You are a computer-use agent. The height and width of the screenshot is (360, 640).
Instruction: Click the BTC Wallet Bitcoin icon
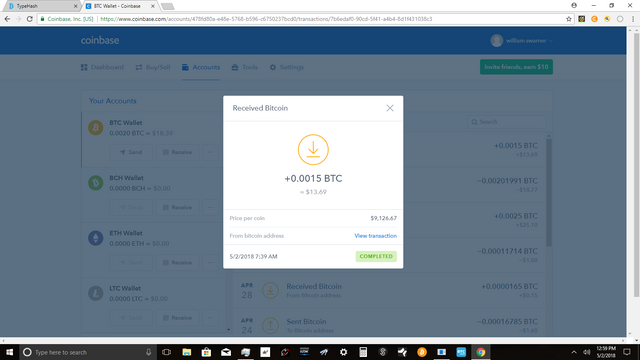pyautogui.click(x=96, y=128)
